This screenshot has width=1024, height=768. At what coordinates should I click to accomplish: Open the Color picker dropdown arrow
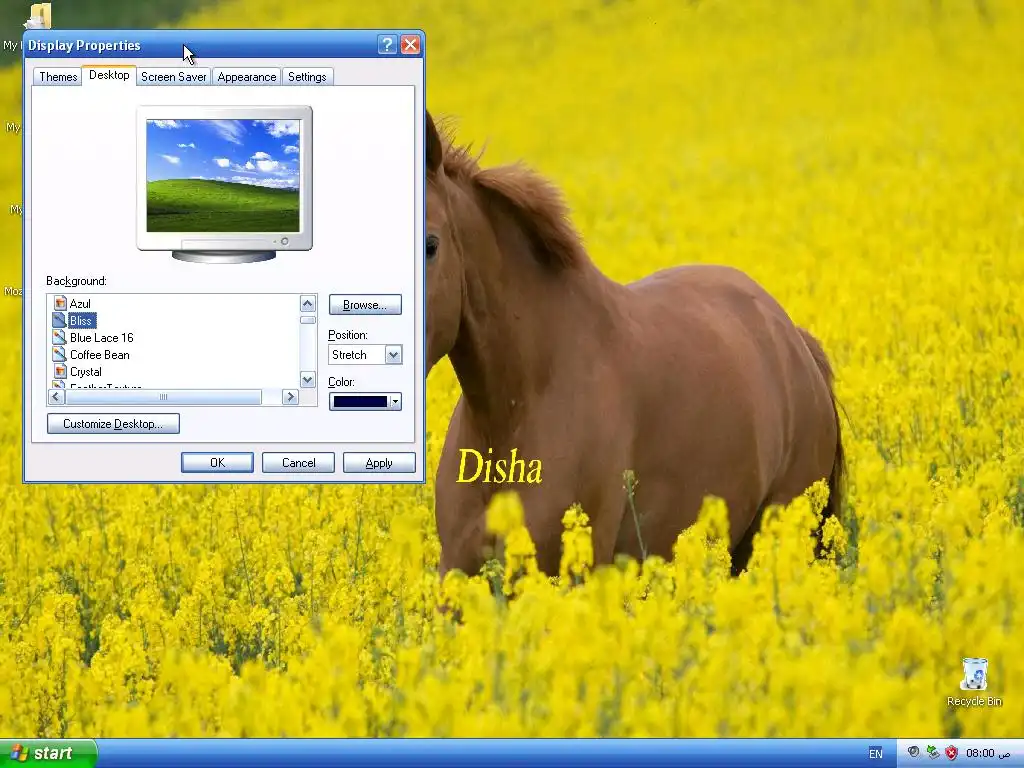click(395, 401)
